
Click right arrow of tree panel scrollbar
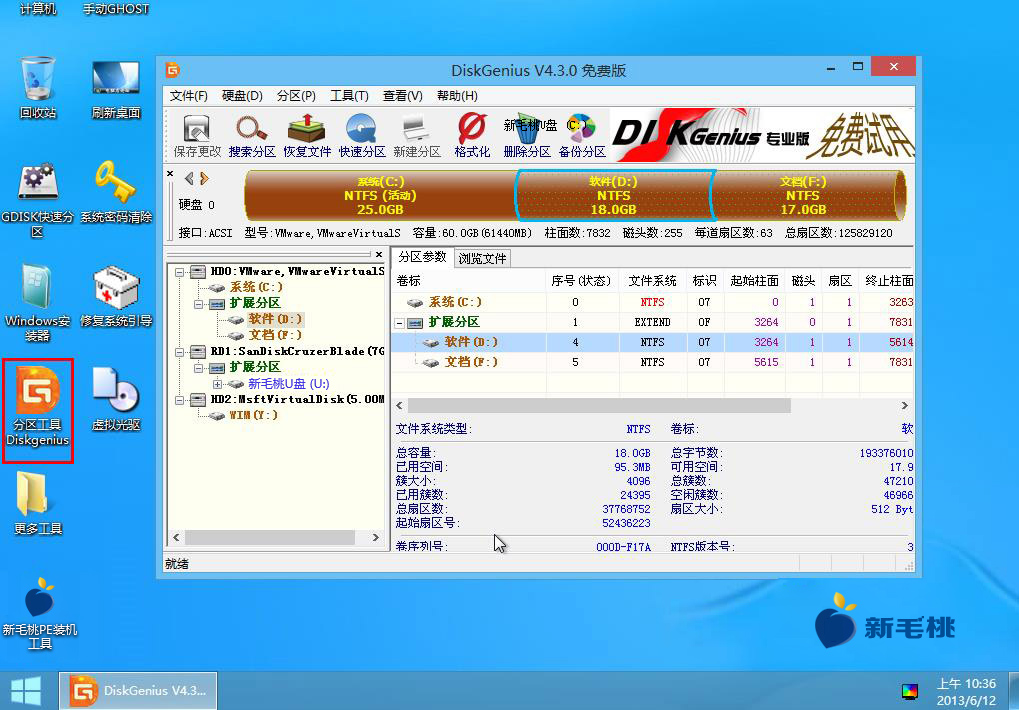click(x=376, y=538)
